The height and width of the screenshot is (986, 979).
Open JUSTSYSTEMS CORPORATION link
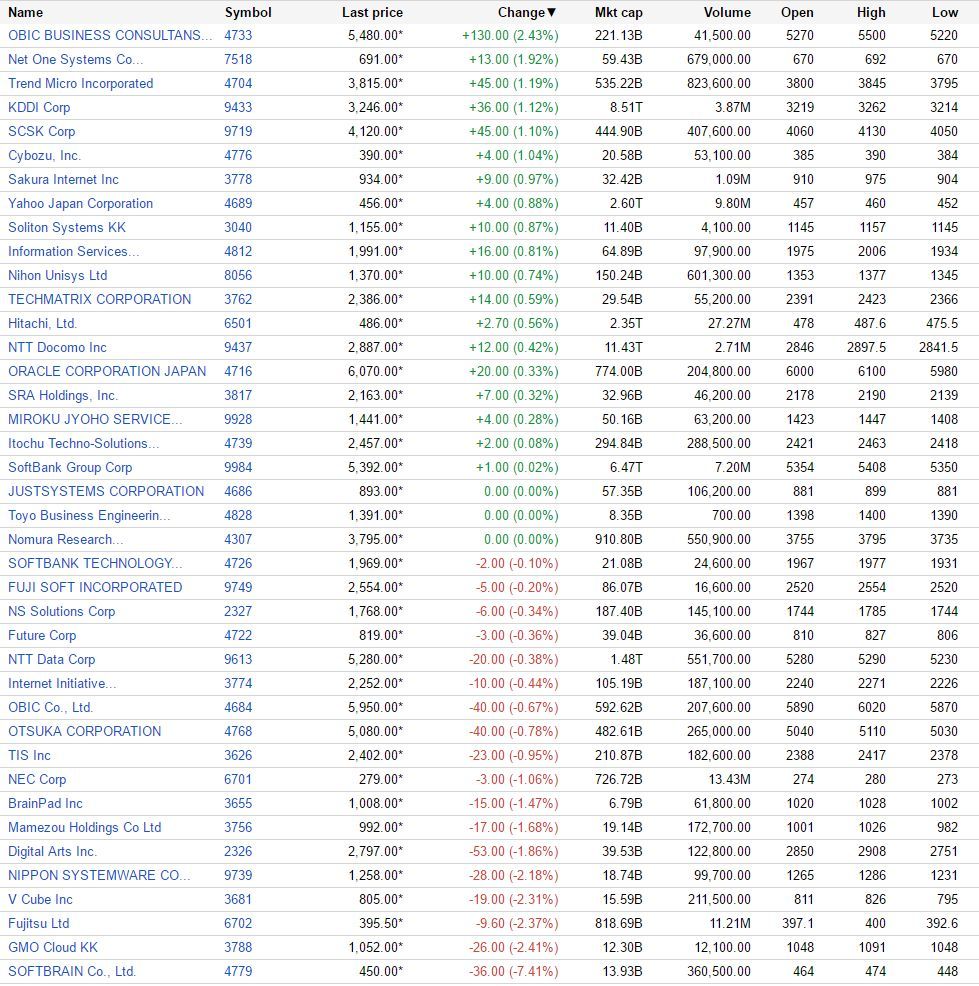point(106,492)
